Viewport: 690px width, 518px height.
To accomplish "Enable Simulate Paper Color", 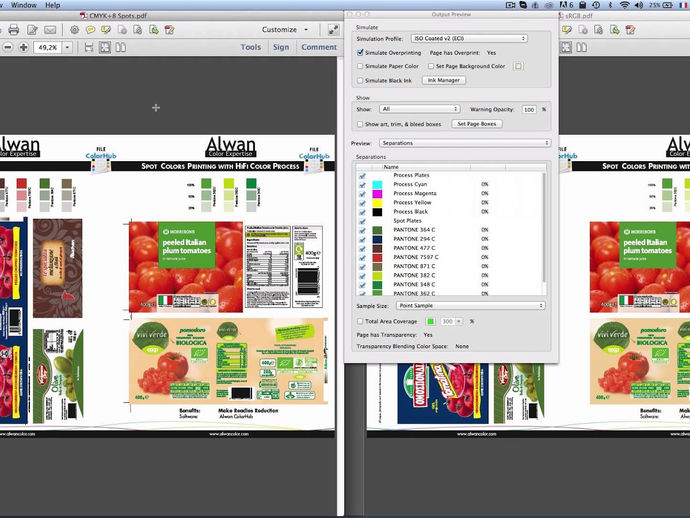I will tap(360, 66).
